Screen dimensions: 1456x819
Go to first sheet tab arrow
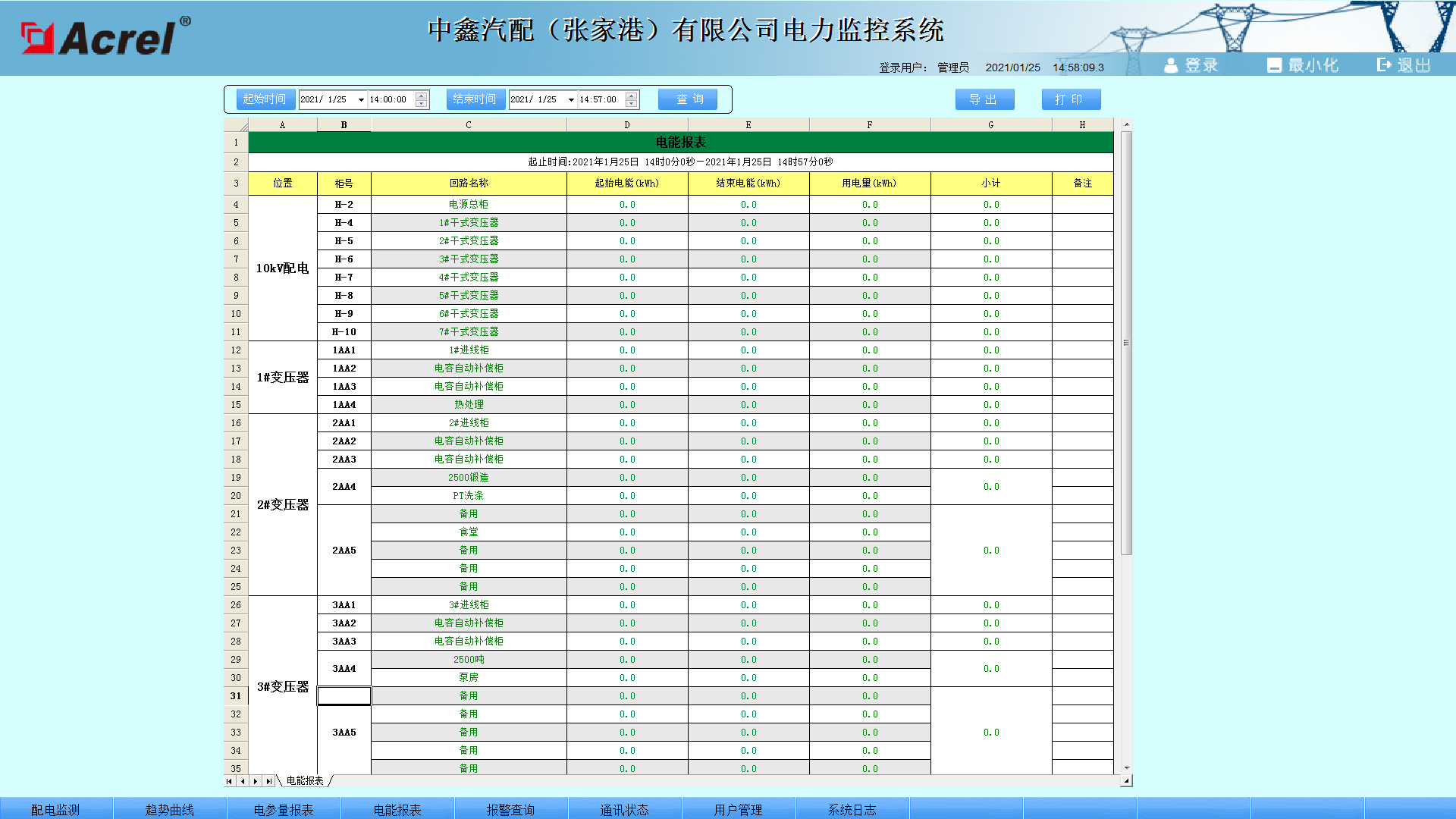(x=229, y=781)
